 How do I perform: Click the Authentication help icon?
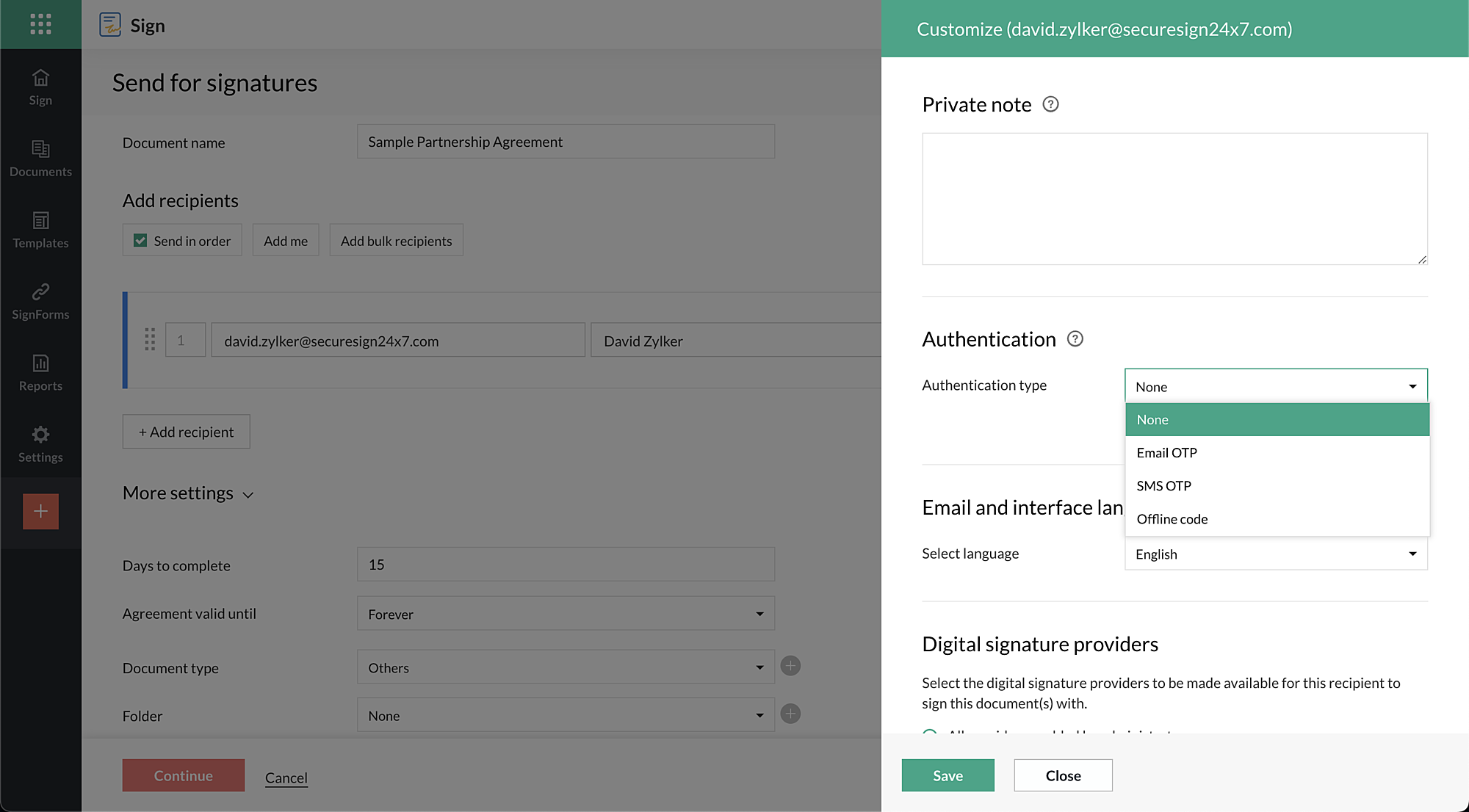[1075, 338]
